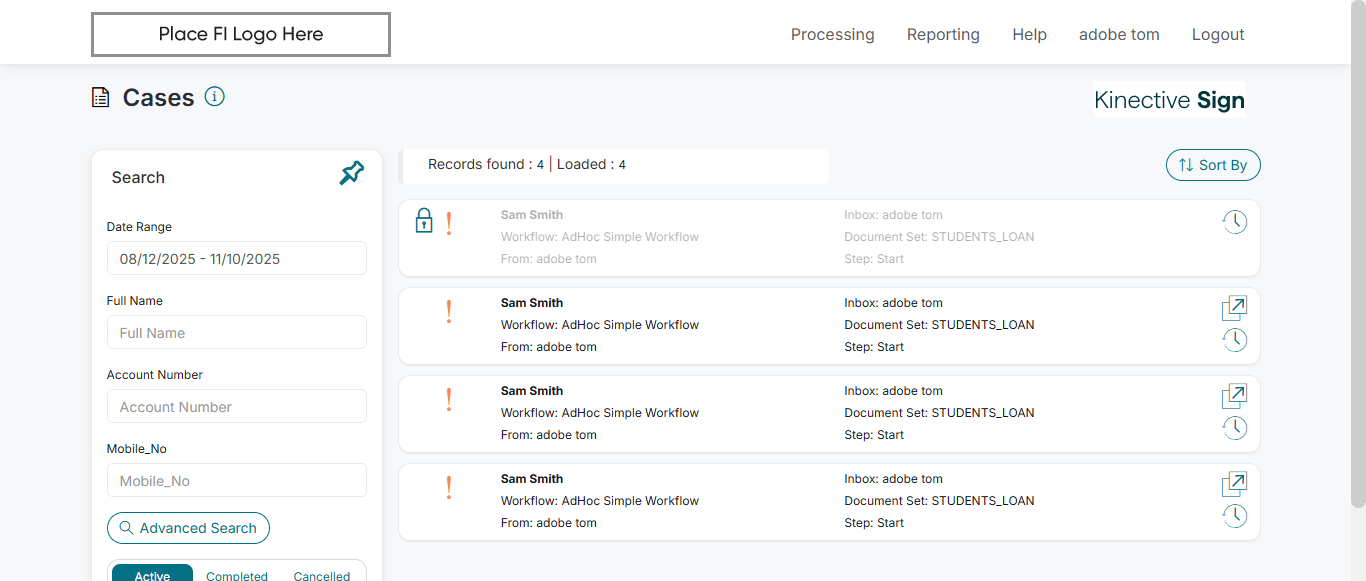Switch to the Completed tab
Viewport: 1366px width, 581px height.
pyautogui.click(x=237, y=575)
